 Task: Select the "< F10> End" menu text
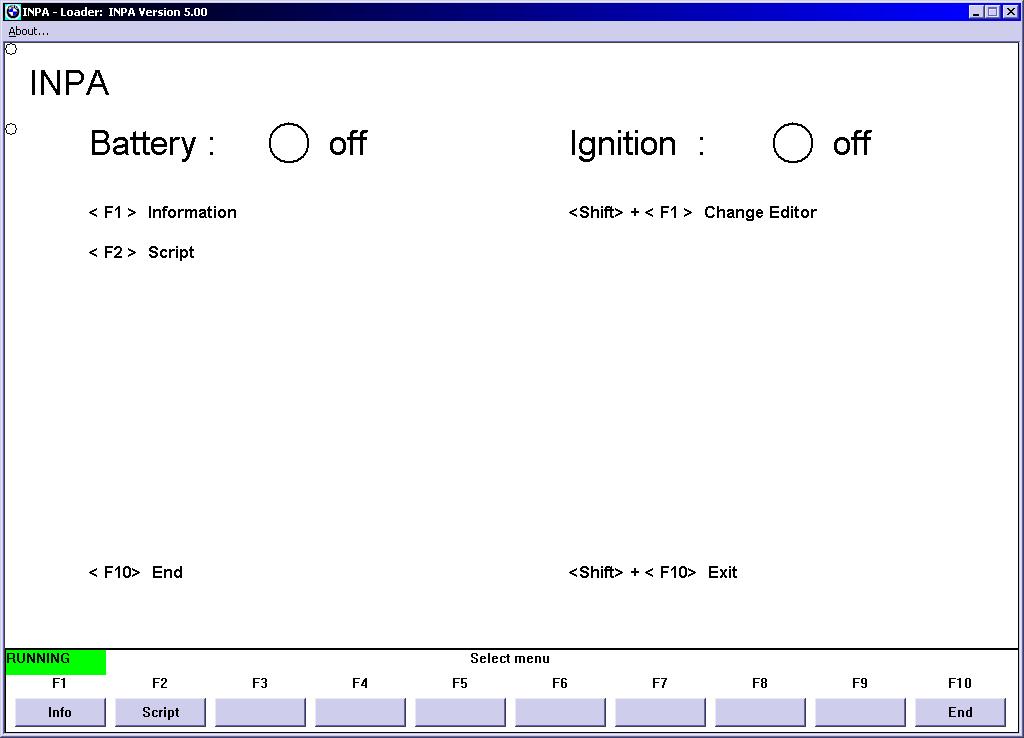(x=136, y=572)
